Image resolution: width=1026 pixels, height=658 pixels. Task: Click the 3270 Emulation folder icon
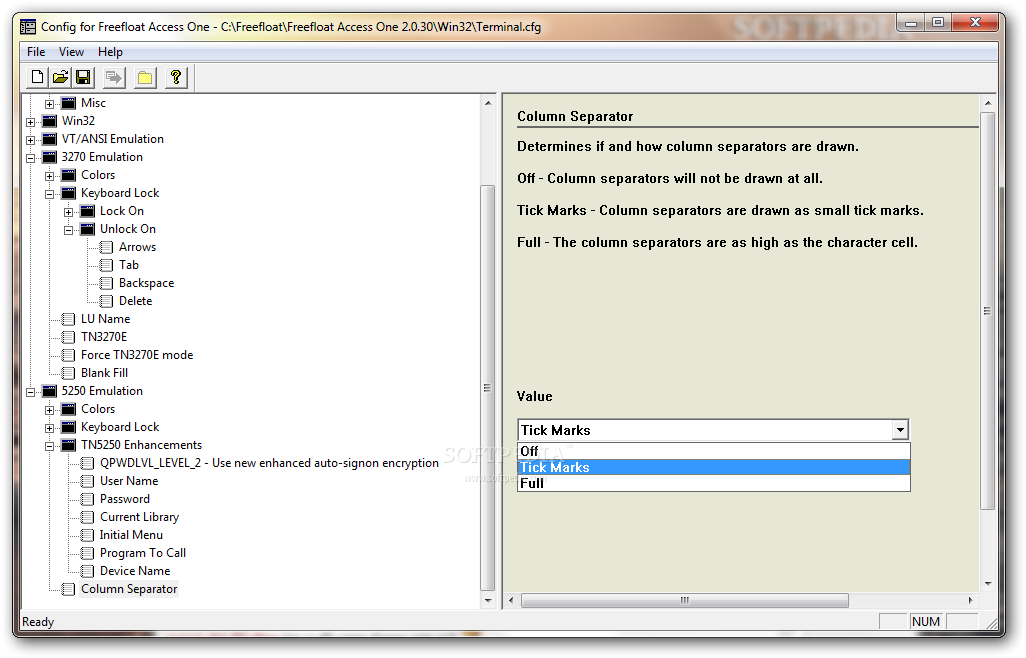[50, 157]
